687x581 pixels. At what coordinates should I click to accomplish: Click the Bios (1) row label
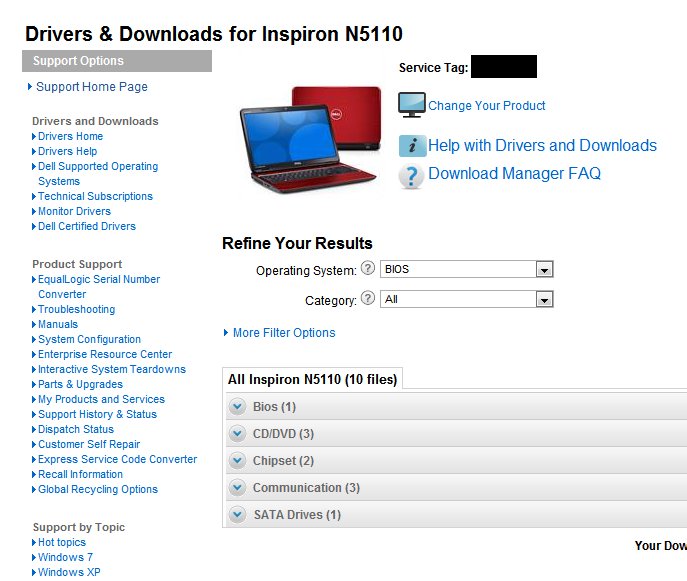point(274,407)
